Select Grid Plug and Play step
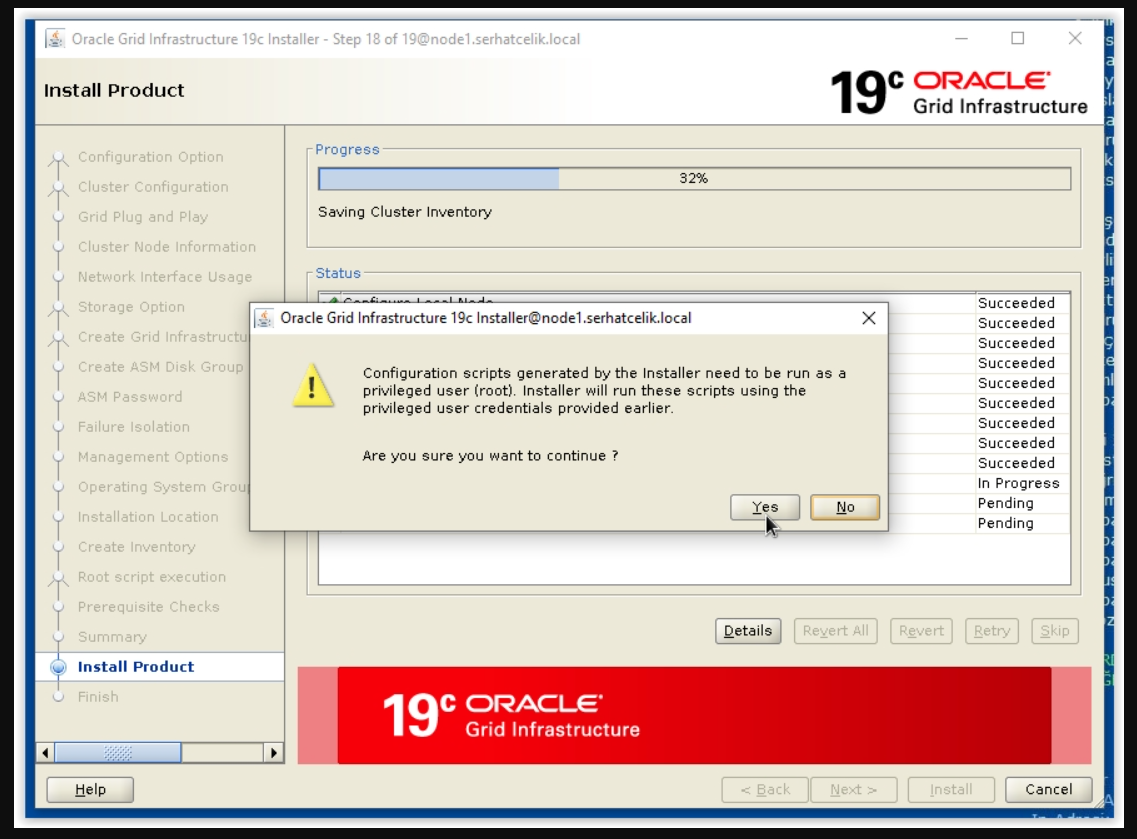The image size is (1137, 839). click(143, 217)
